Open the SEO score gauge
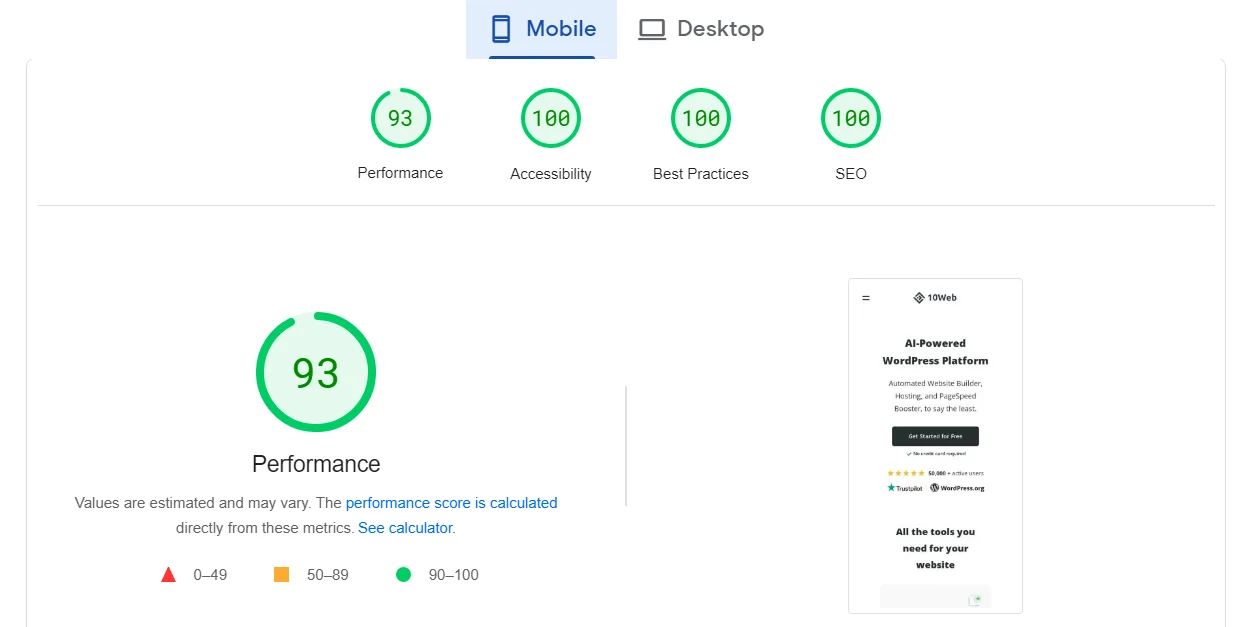The image size is (1250, 627). tap(850, 118)
